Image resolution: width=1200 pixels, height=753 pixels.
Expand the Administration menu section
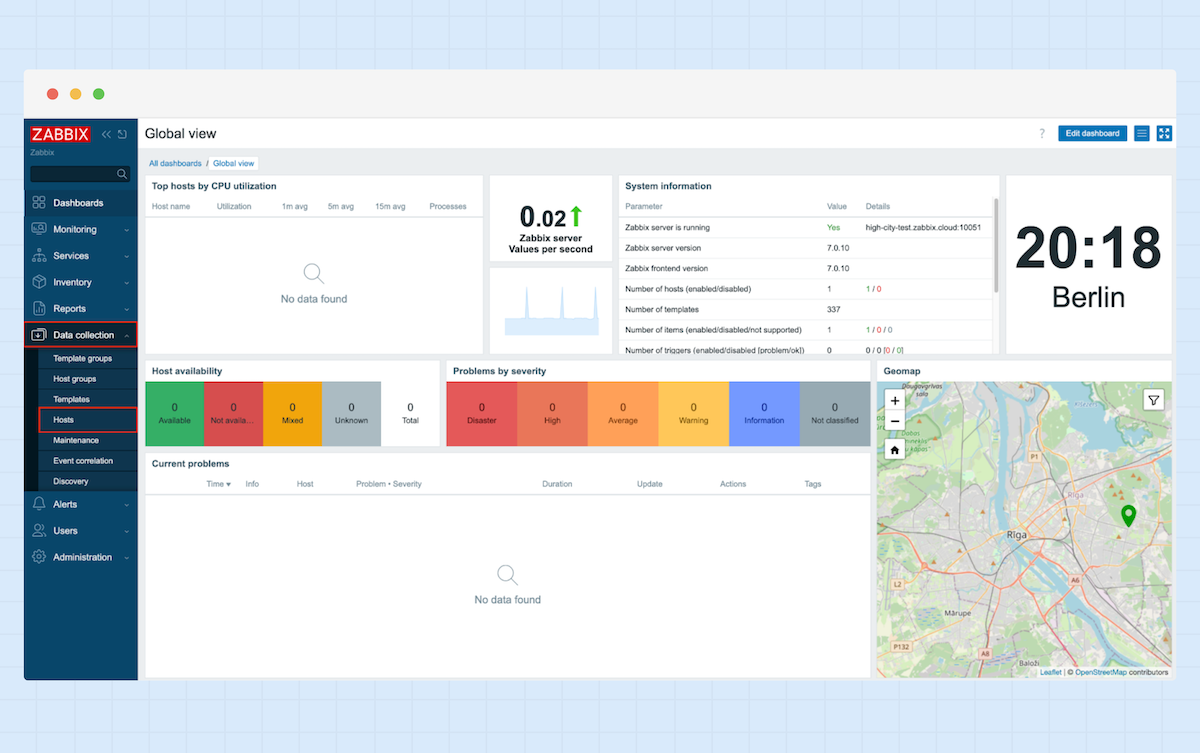[81, 557]
